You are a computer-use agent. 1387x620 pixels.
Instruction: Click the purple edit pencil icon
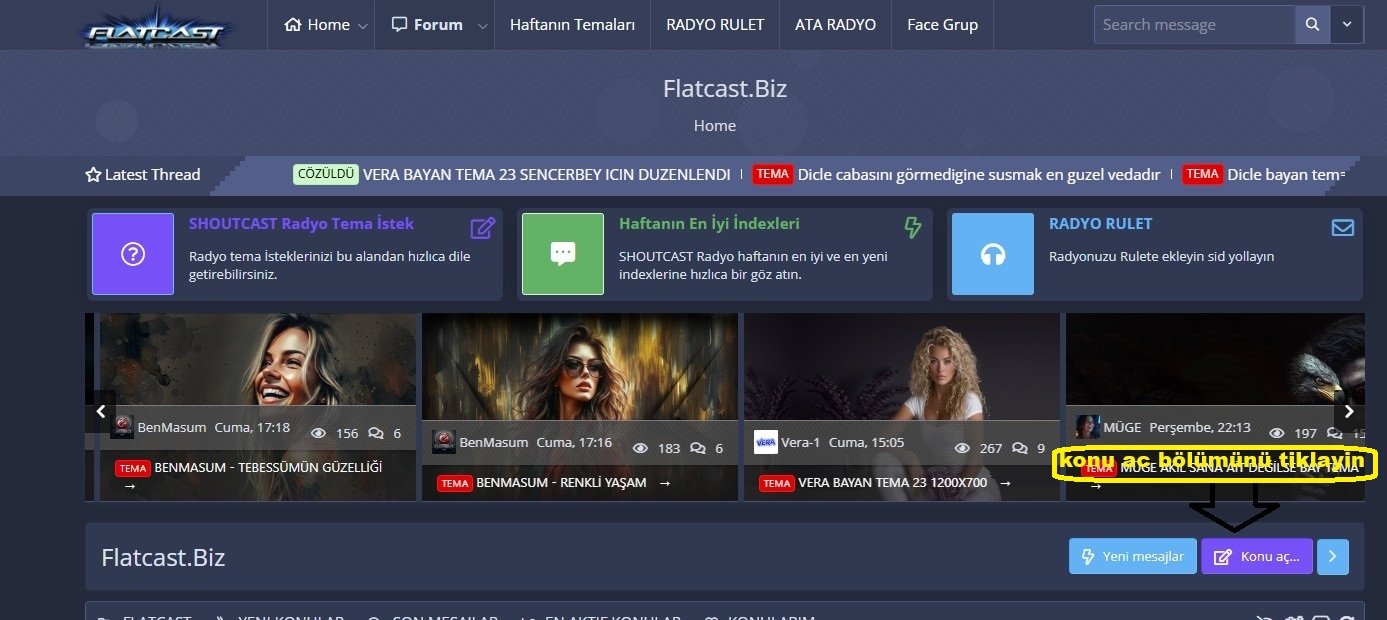482,228
